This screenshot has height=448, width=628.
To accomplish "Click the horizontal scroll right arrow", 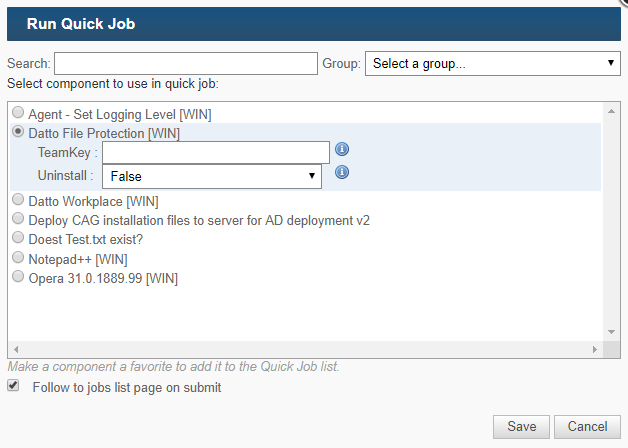I will click(x=595, y=350).
